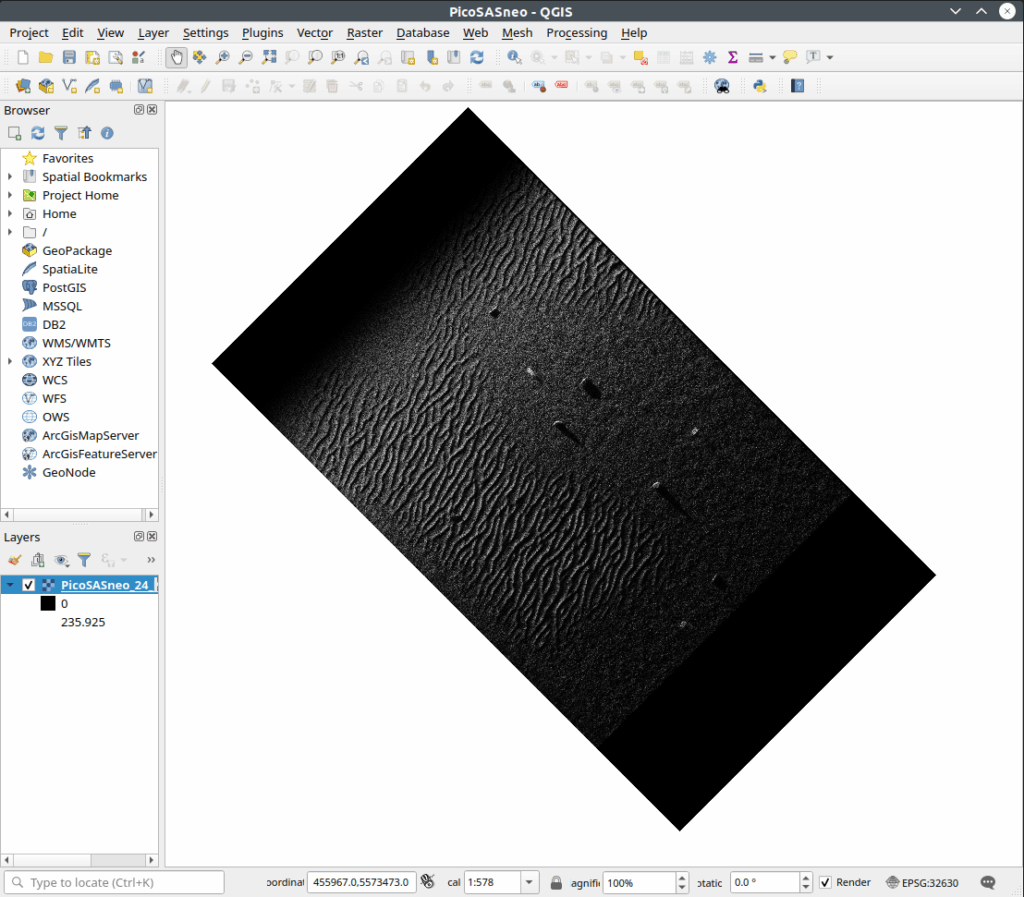Uncheck the PicoSASneo_24 layer visibility checkbox
Image resolution: width=1024 pixels, height=897 pixels.
click(x=29, y=585)
